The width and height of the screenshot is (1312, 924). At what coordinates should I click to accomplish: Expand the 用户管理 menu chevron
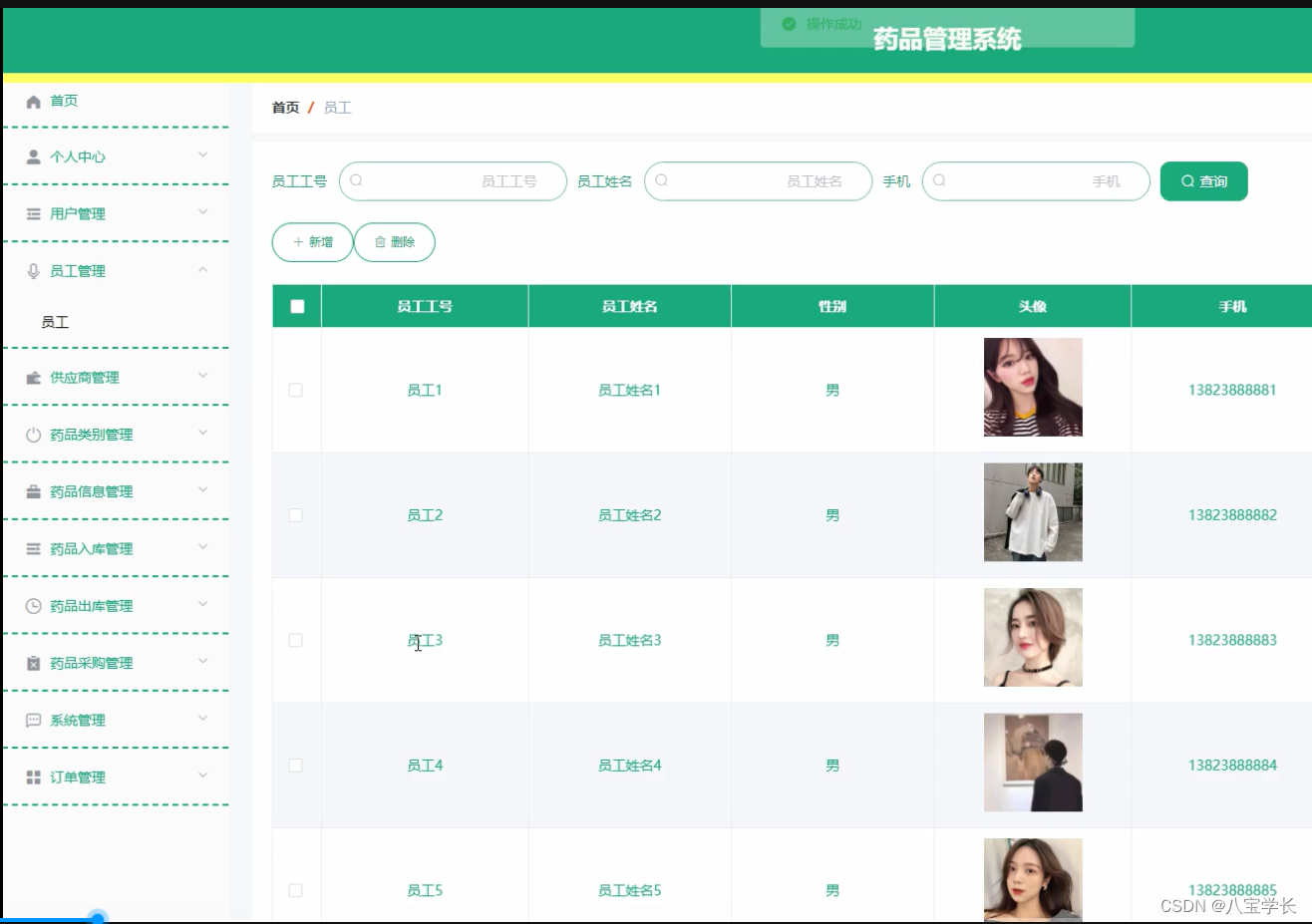coord(204,213)
